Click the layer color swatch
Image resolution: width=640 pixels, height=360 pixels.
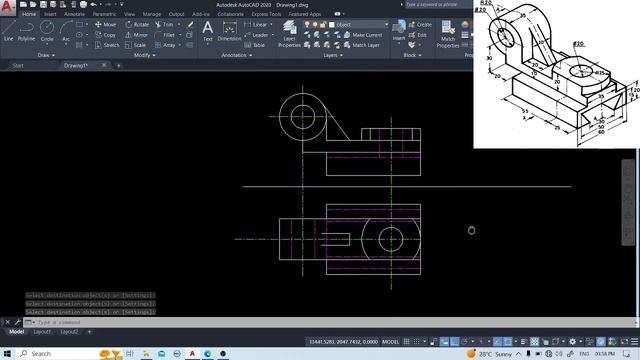click(332, 25)
